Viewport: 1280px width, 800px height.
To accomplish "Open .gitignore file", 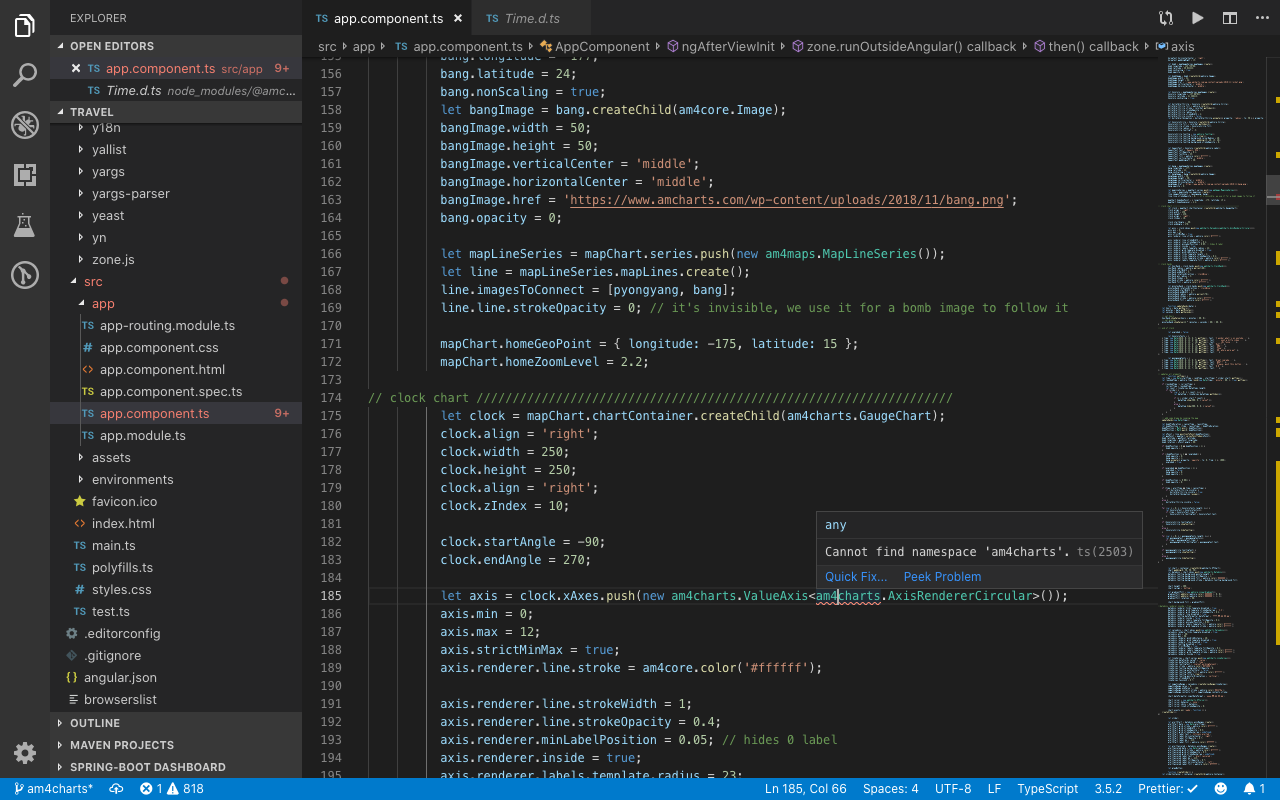I will tap(176, 656).
